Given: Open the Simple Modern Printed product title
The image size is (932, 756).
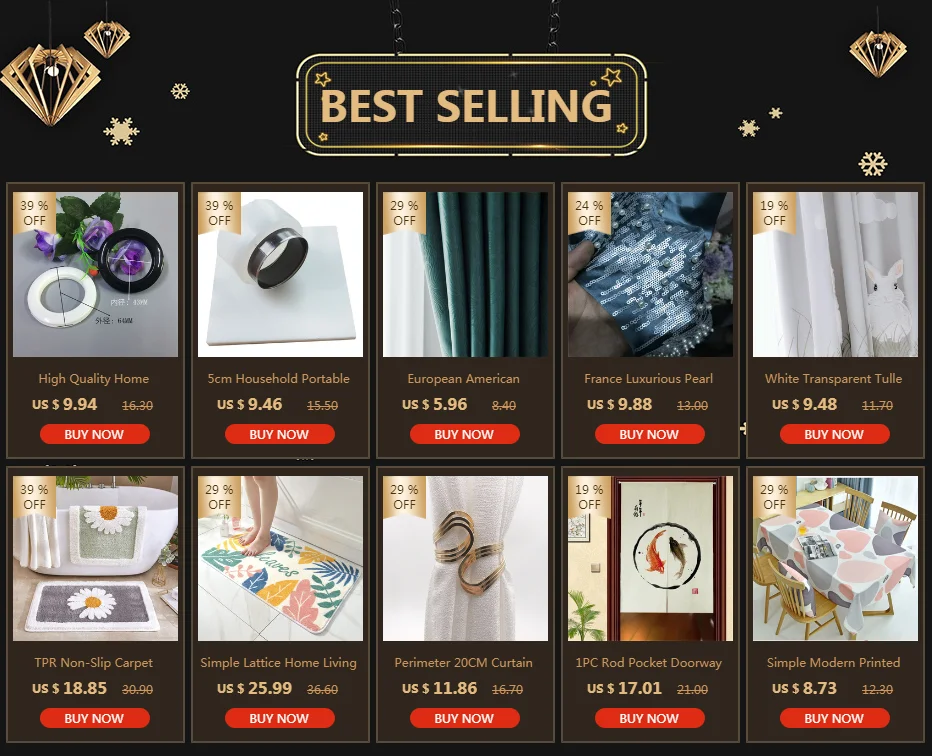Looking at the screenshot, I should tap(833, 663).
